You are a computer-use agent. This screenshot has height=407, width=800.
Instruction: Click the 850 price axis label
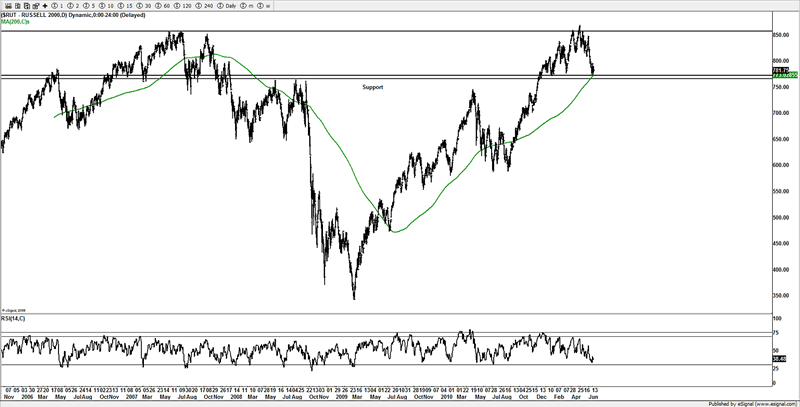(781, 35)
